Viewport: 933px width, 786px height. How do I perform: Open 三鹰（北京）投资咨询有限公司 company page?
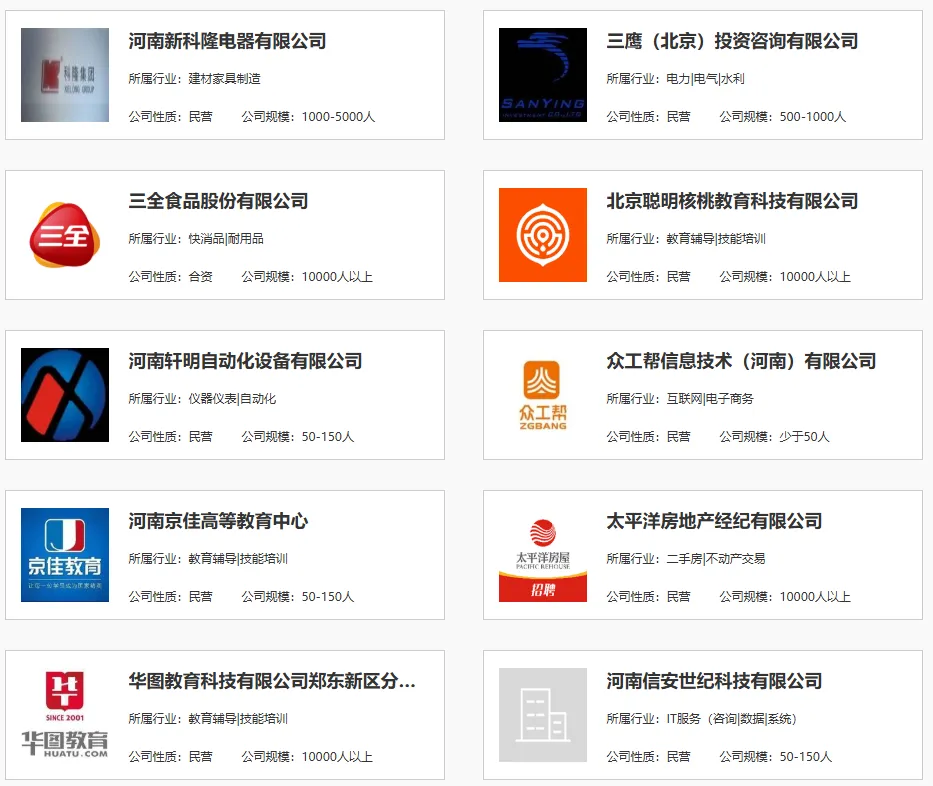pos(732,41)
